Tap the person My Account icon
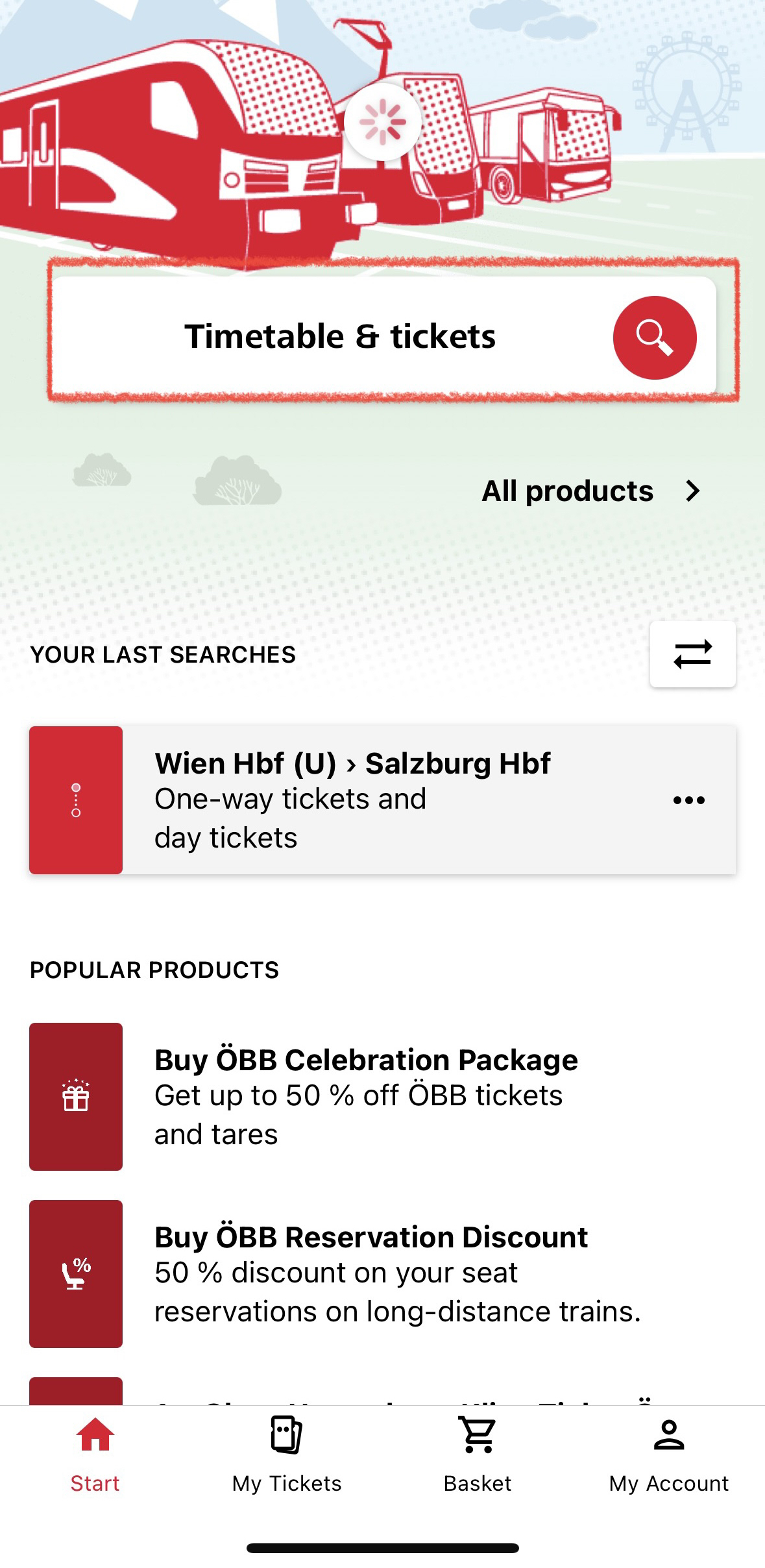The image size is (765, 1568). 669,1435
